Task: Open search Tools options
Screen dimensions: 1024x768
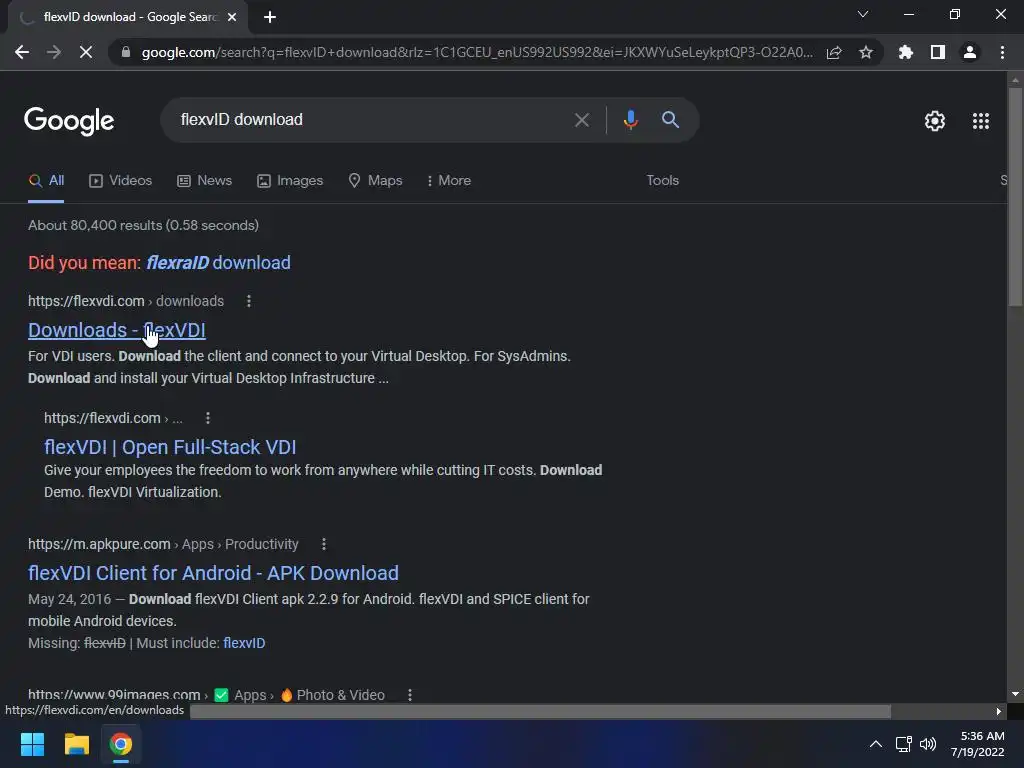Action: pos(663,181)
